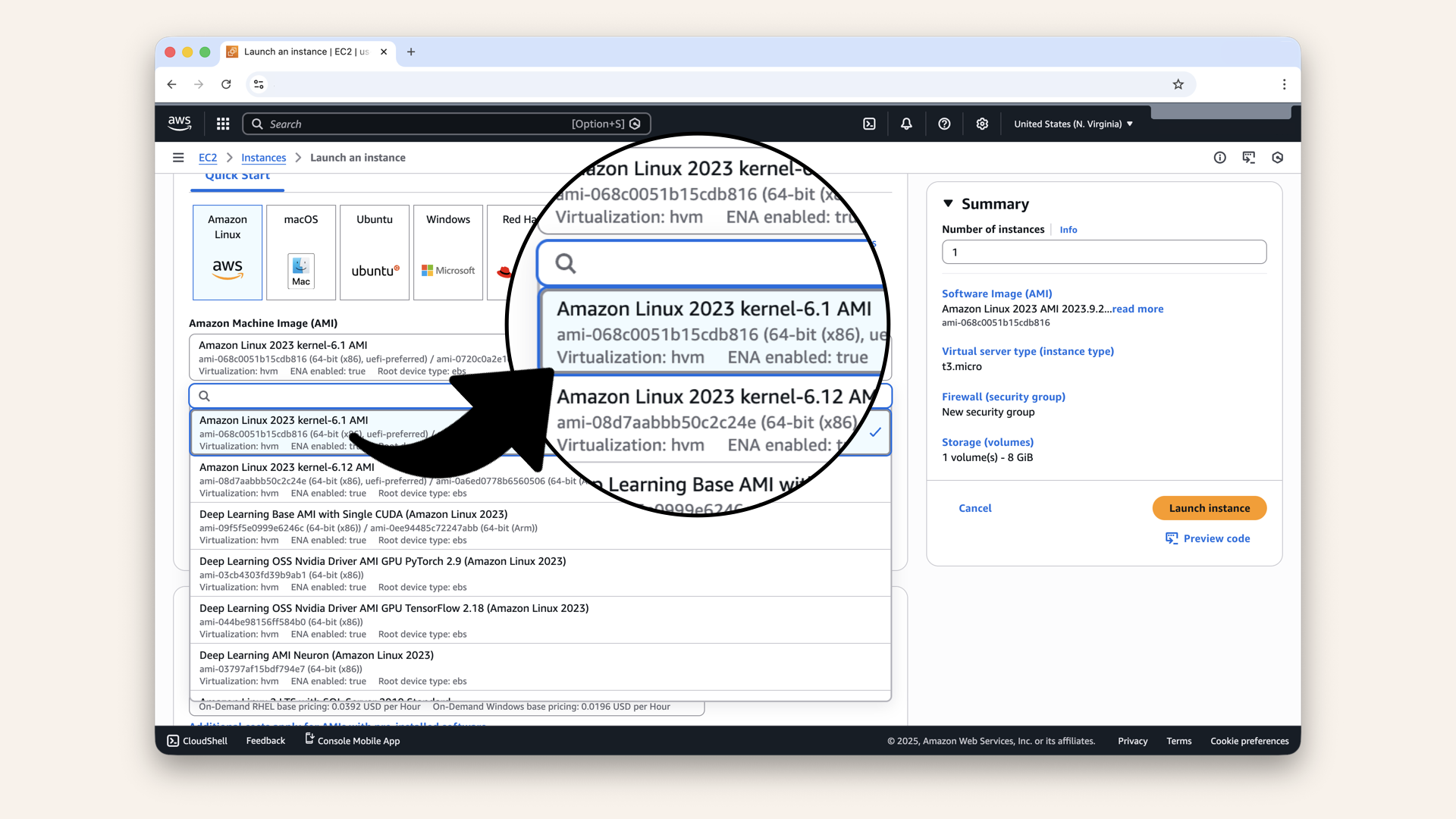
Task: Open the notifications bell
Action: (x=905, y=123)
